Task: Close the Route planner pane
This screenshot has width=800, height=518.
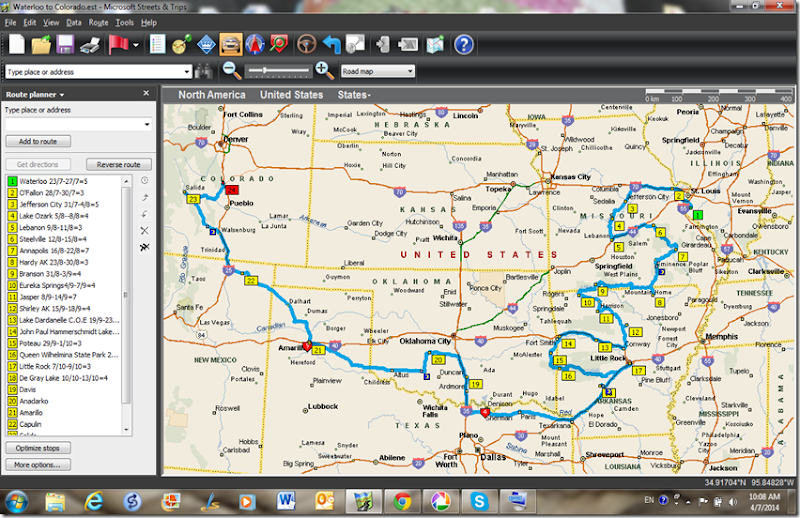Action: tap(146, 93)
